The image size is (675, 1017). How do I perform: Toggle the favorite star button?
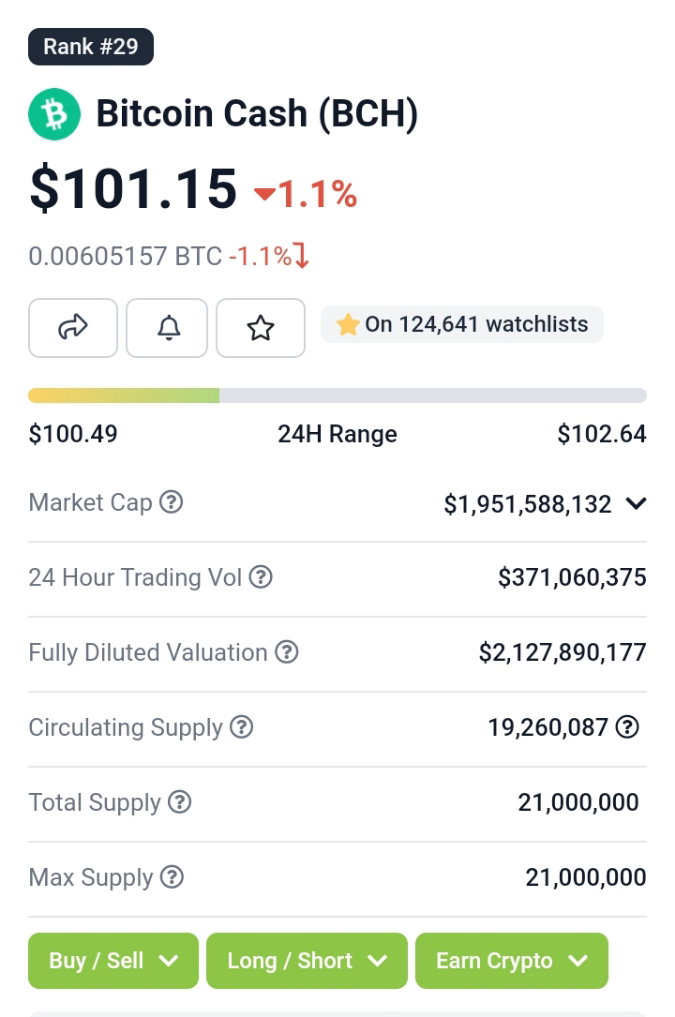[261, 328]
